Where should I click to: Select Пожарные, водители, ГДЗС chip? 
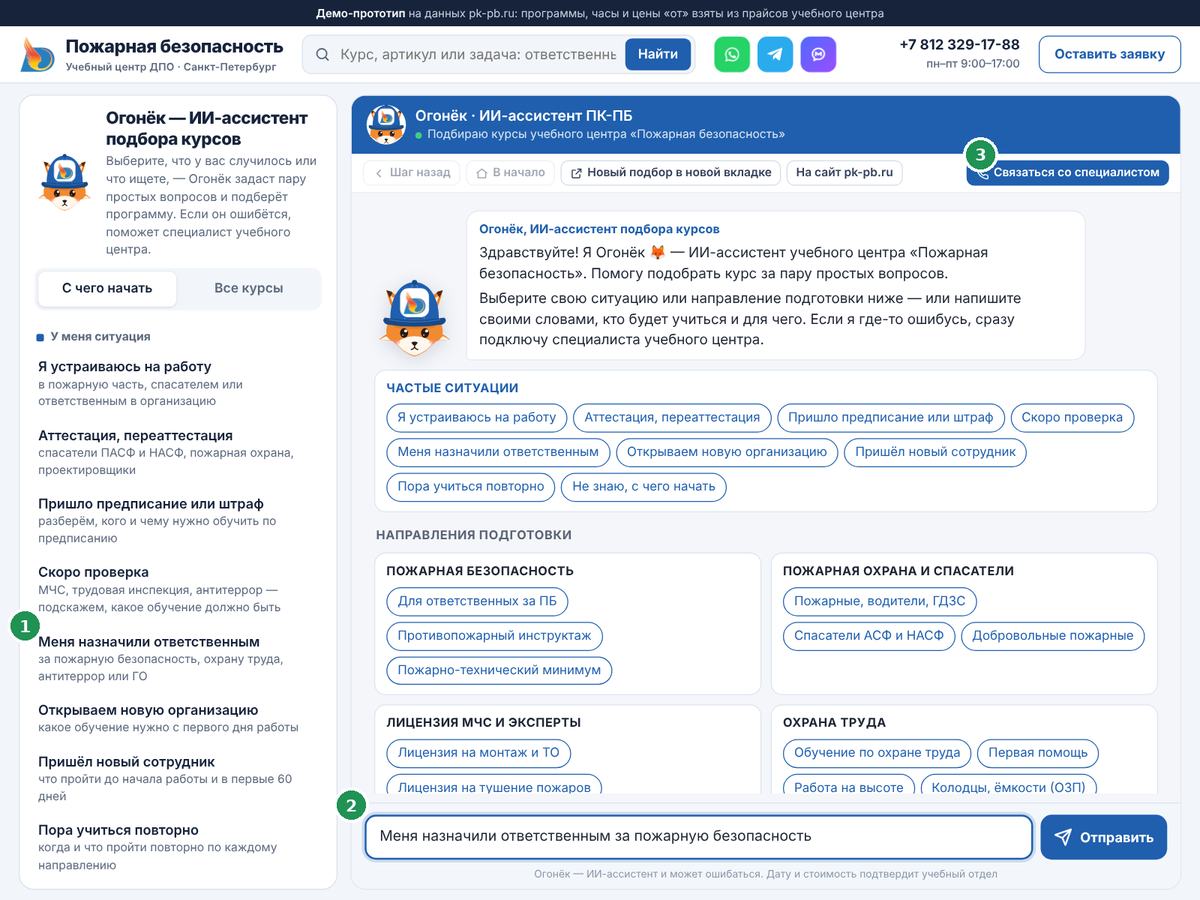tap(880, 601)
